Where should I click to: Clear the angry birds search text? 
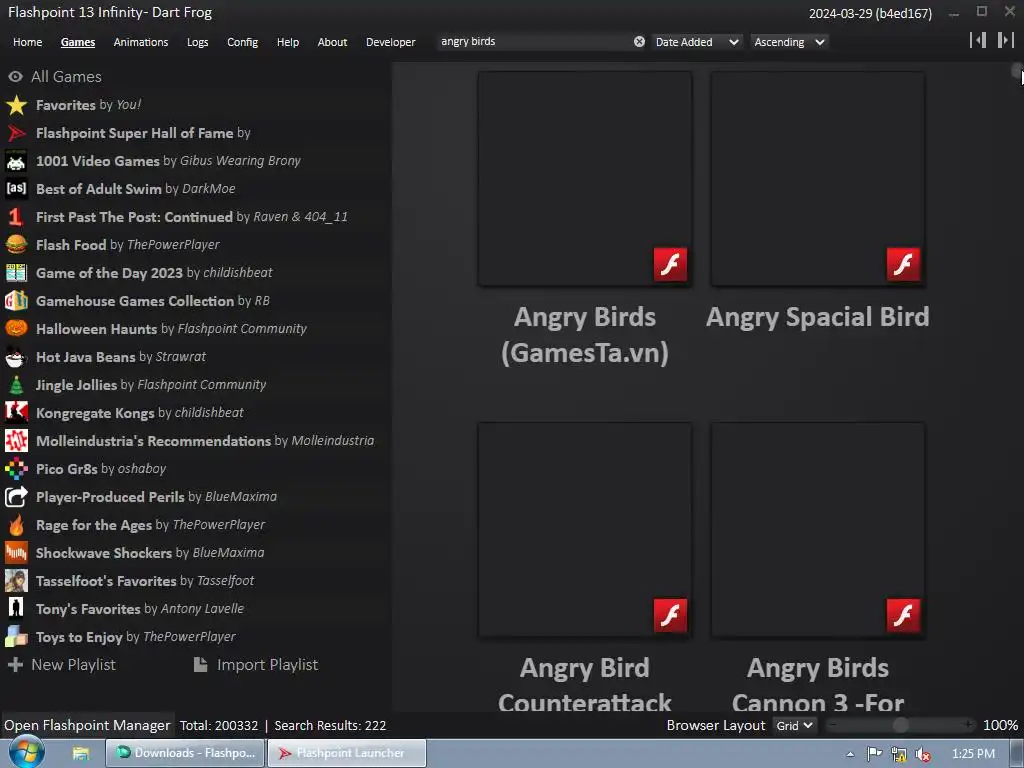click(x=639, y=42)
